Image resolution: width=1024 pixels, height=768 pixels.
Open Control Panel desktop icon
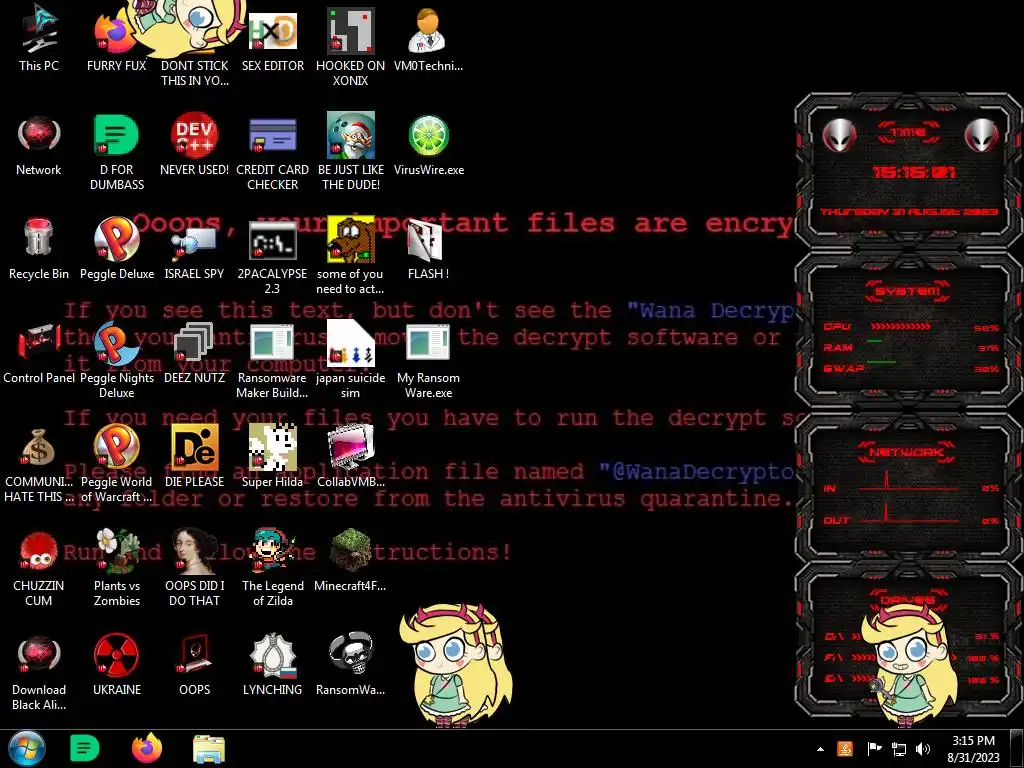pos(39,353)
